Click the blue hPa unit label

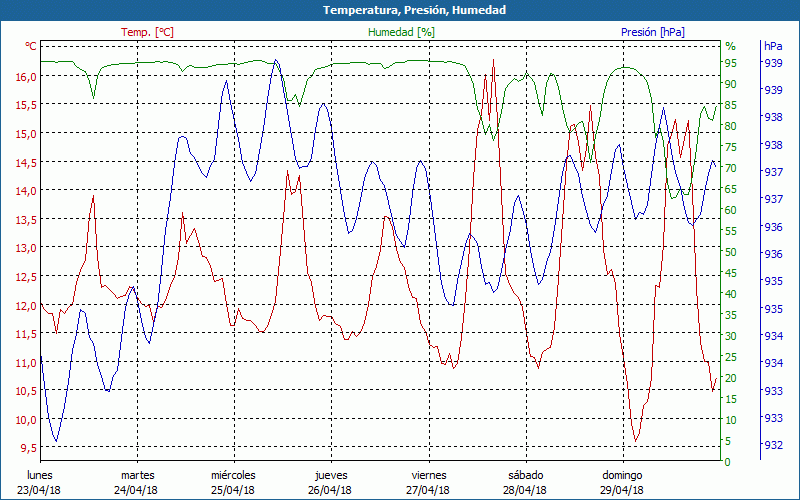coord(773,46)
